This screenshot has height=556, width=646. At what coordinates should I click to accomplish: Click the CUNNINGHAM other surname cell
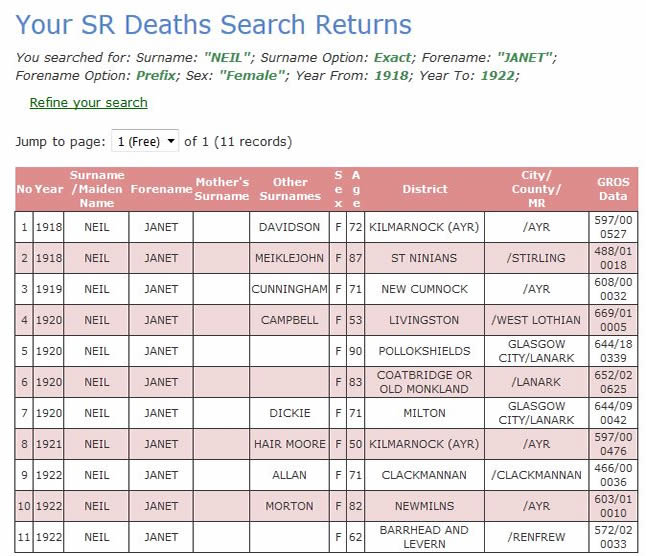click(290, 289)
